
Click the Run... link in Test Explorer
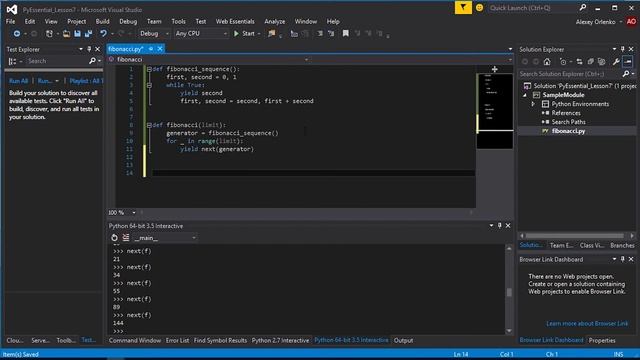45,81
